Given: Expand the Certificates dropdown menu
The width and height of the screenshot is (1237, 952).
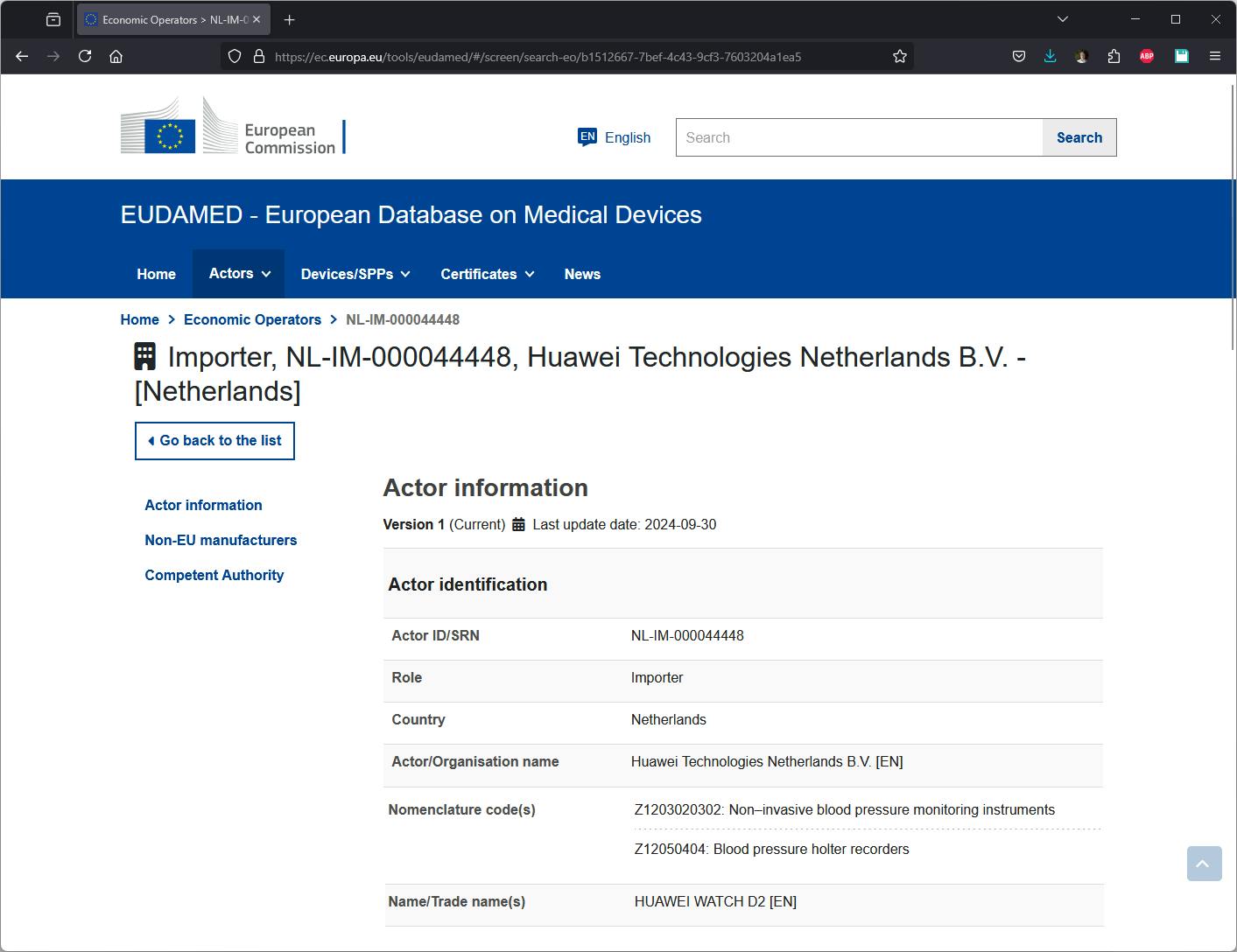Looking at the screenshot, I should coord(487,274).
